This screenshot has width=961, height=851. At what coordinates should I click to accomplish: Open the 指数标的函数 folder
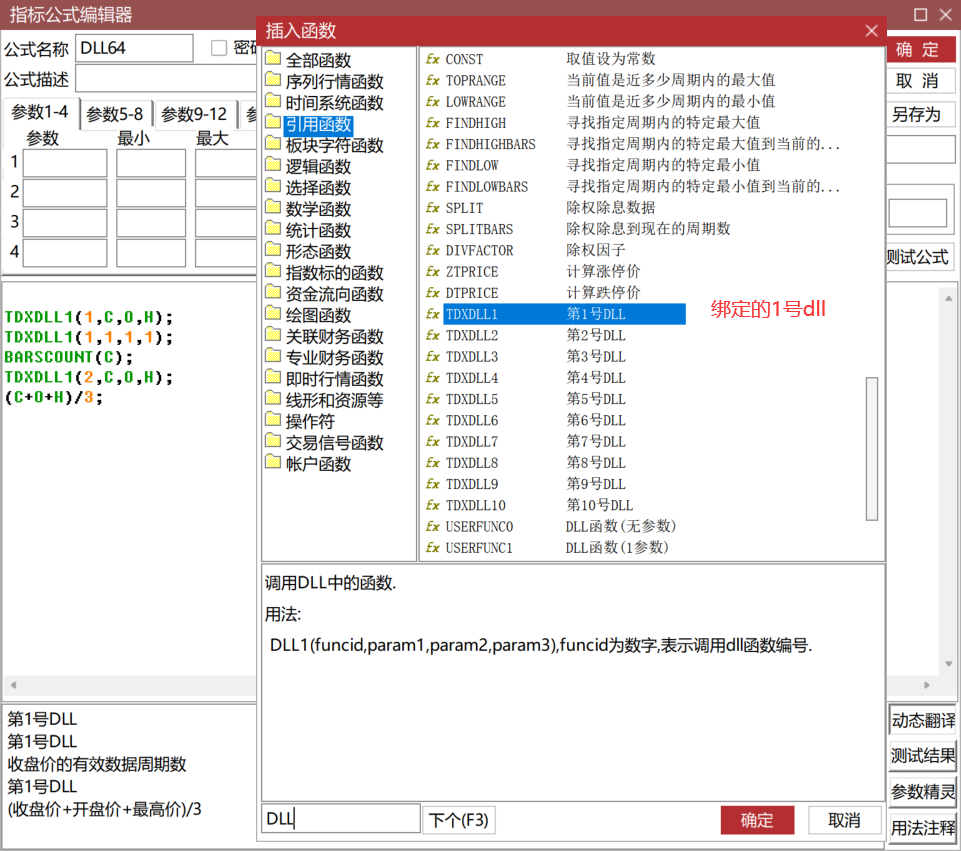pyautogui.click(x=325, y=273)
